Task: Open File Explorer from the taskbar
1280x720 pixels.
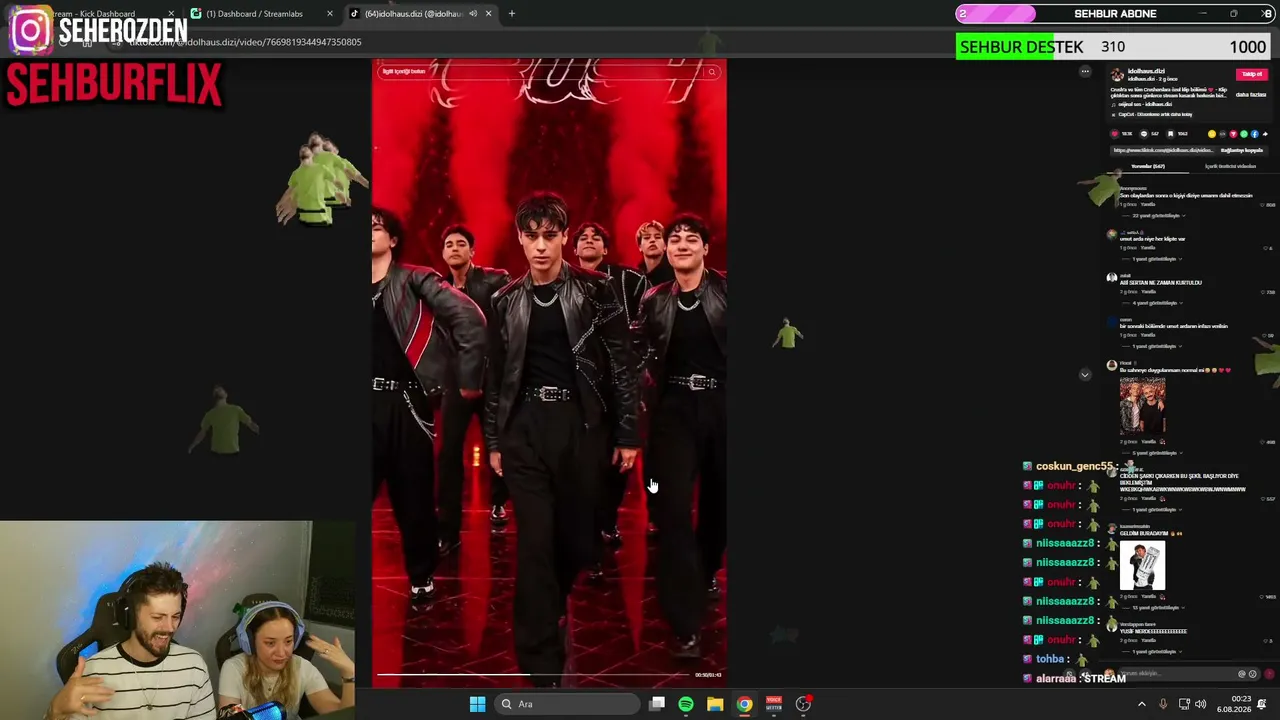Action: [x=715, y=704]
